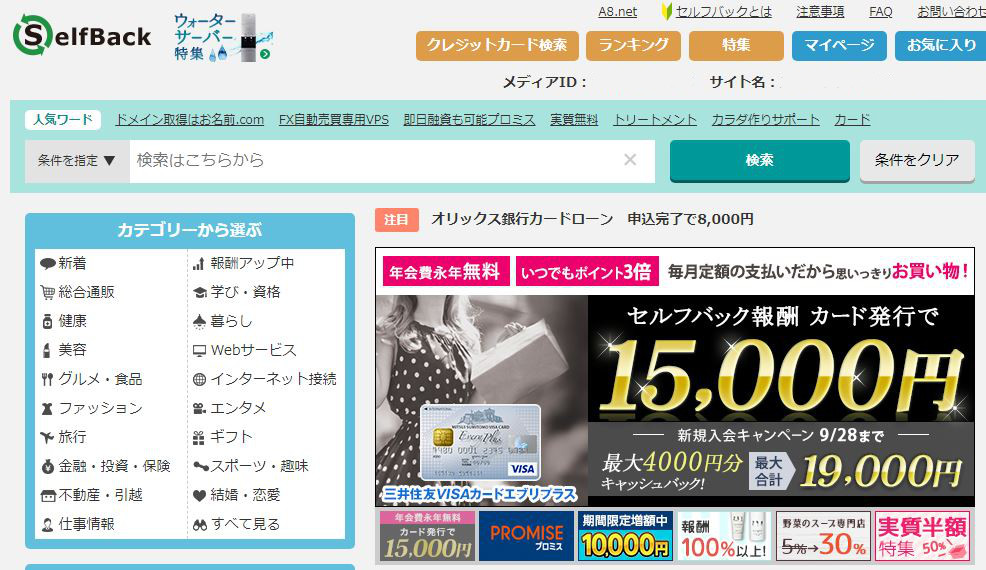Viewport: 986px width, 570px height.
Task: Select the 実質半額特集 thumbnail
Action: [x=922, y=535]
